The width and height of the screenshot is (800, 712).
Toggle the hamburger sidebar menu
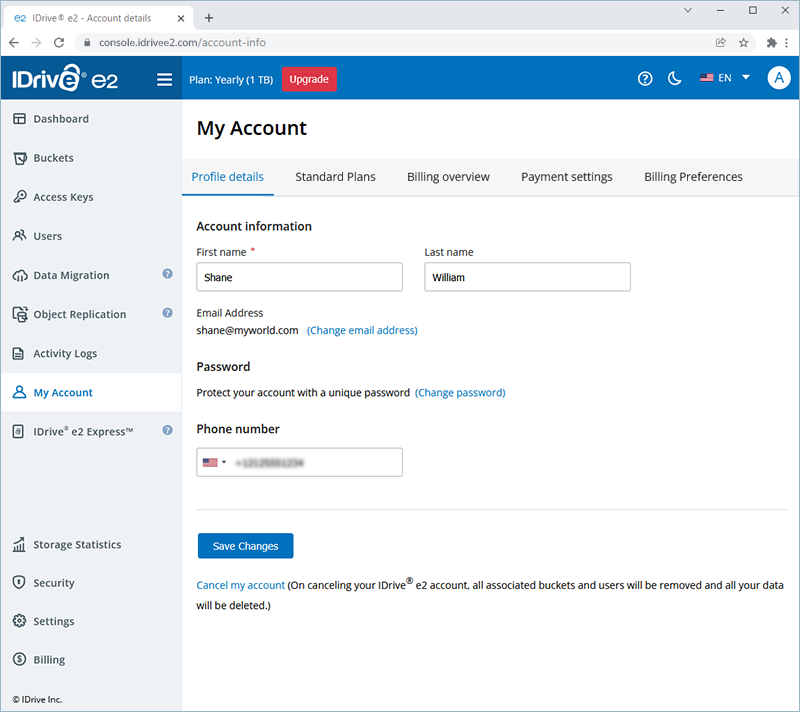(x=164, y=80)
